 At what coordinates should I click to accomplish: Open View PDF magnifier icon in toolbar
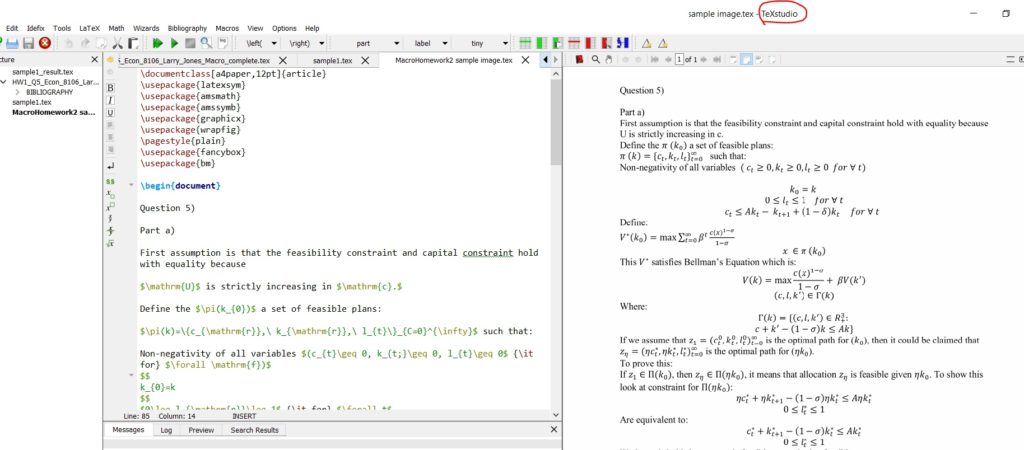click(x=206, y=43)
